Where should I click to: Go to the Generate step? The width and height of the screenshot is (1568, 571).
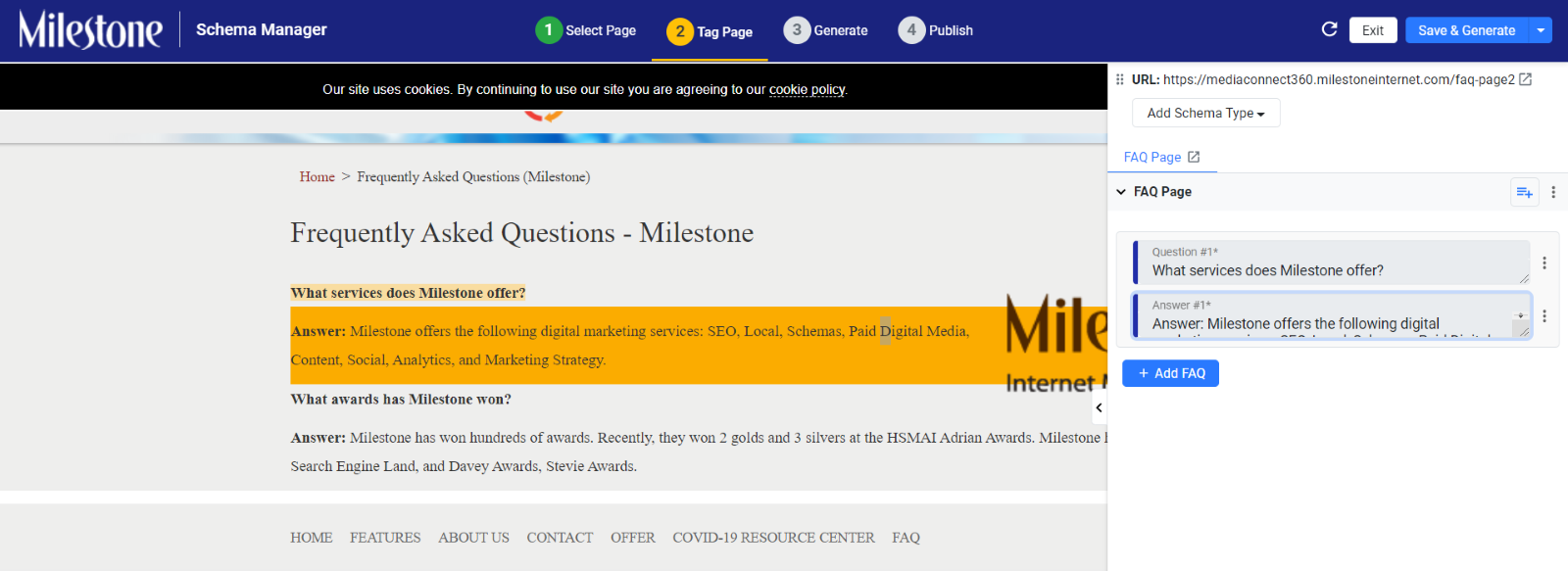point(825,30)
